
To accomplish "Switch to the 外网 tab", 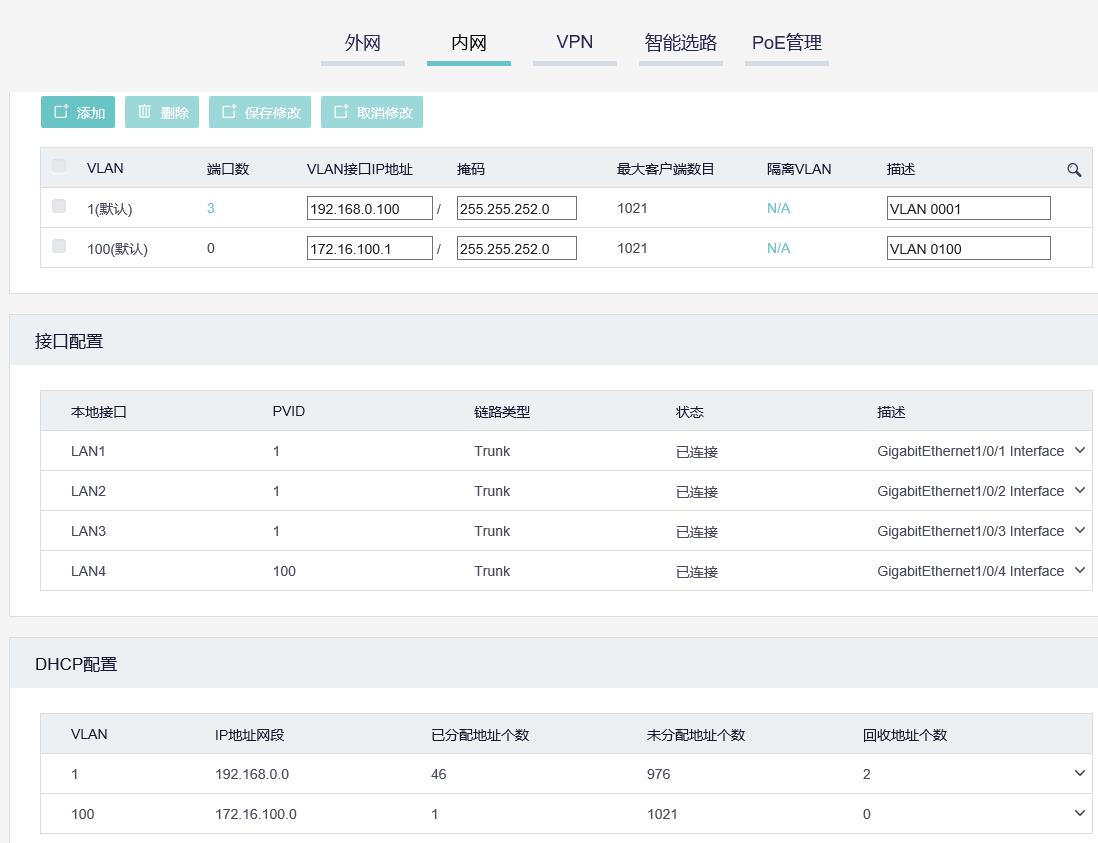I will click(x=363, y=43).
